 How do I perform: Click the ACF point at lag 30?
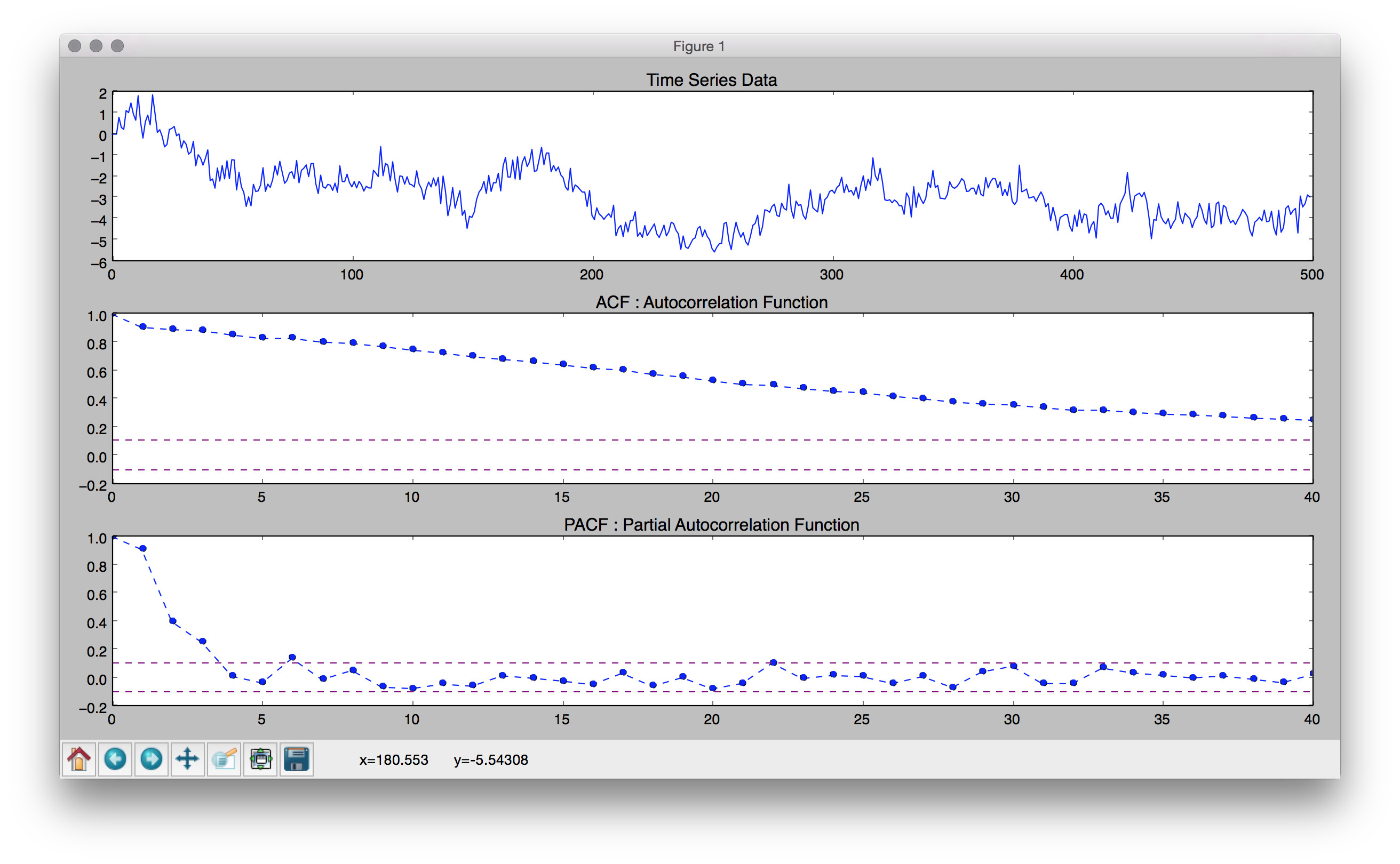click(x=1014, y=405)
